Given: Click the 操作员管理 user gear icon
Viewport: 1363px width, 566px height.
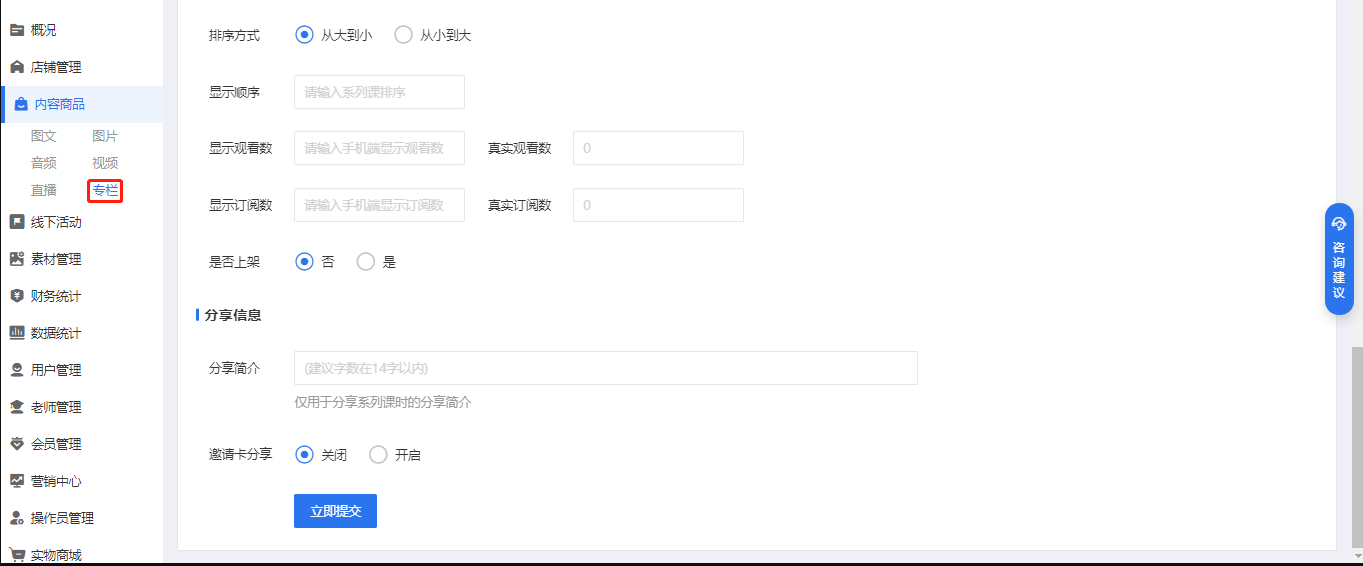Looking at the screenshot, I should (17, 518).
